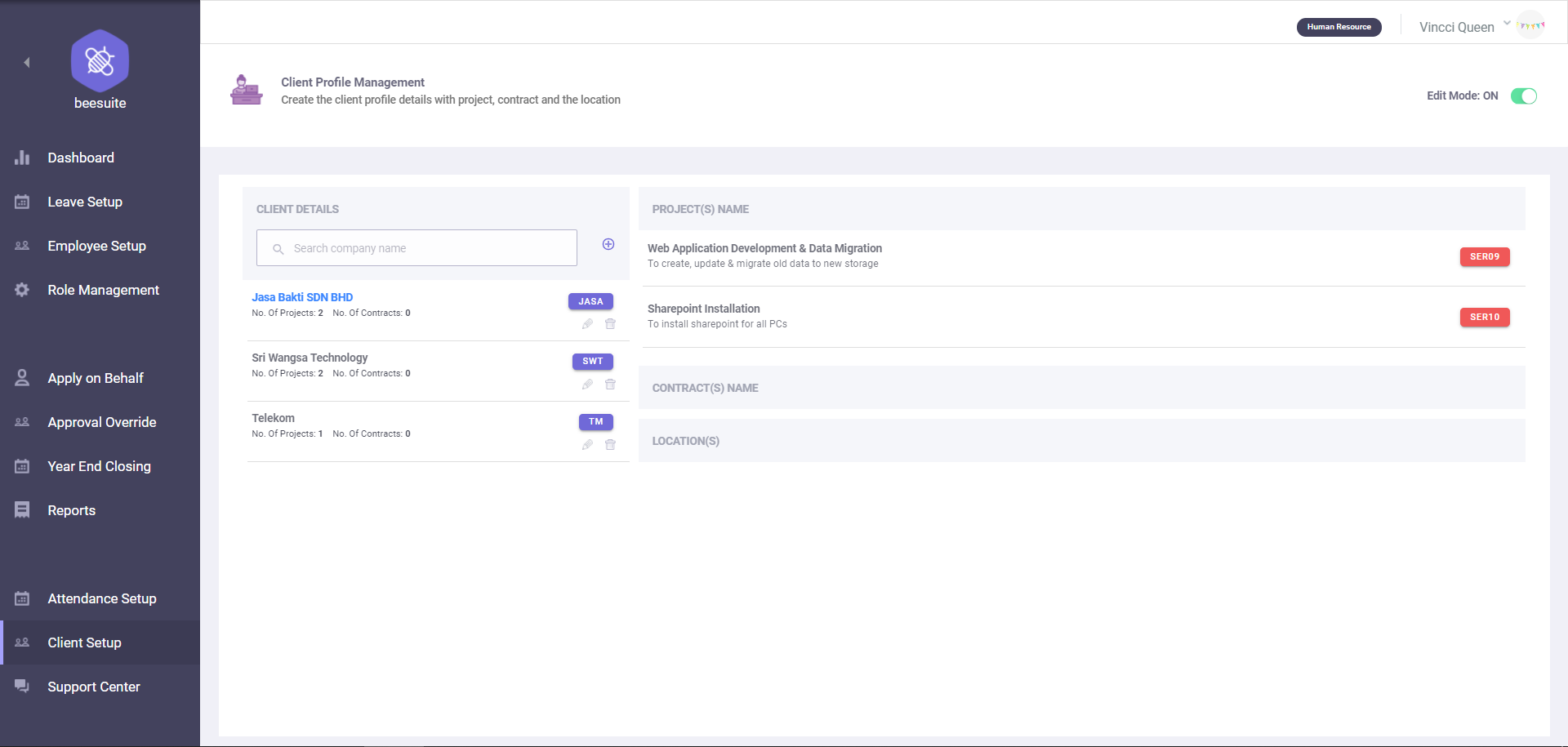
Task: Collapse the sidebar with the left arrow
Action: 27,62
